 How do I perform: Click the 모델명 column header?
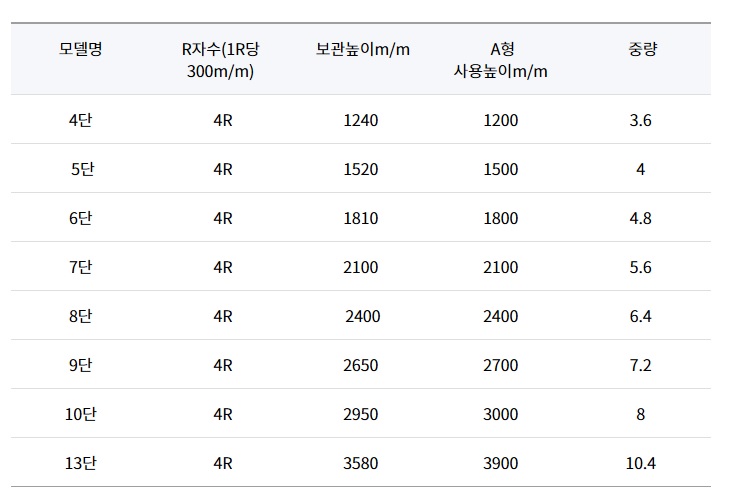coord(80,49)
